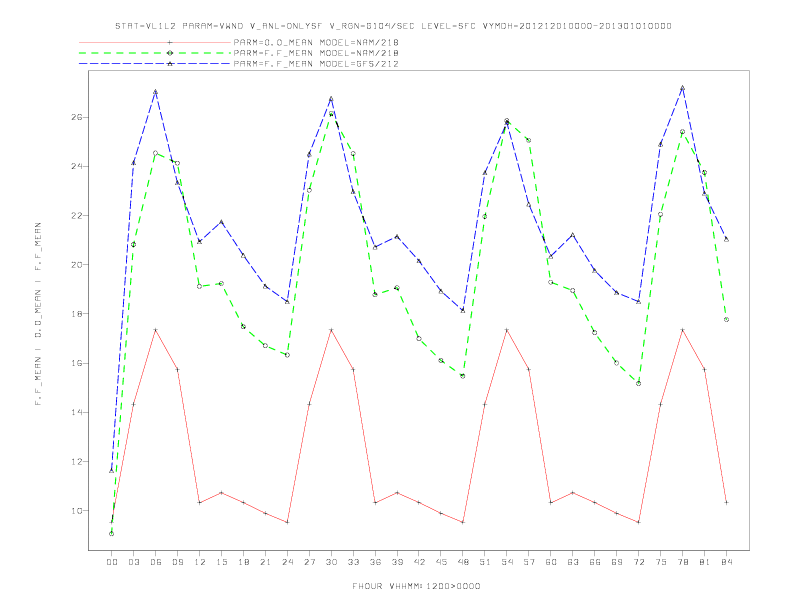Click the red O.O_MEAN plus marker at hour 72
Viewport: 792px width, 612px height.
(x=638, y=522)
